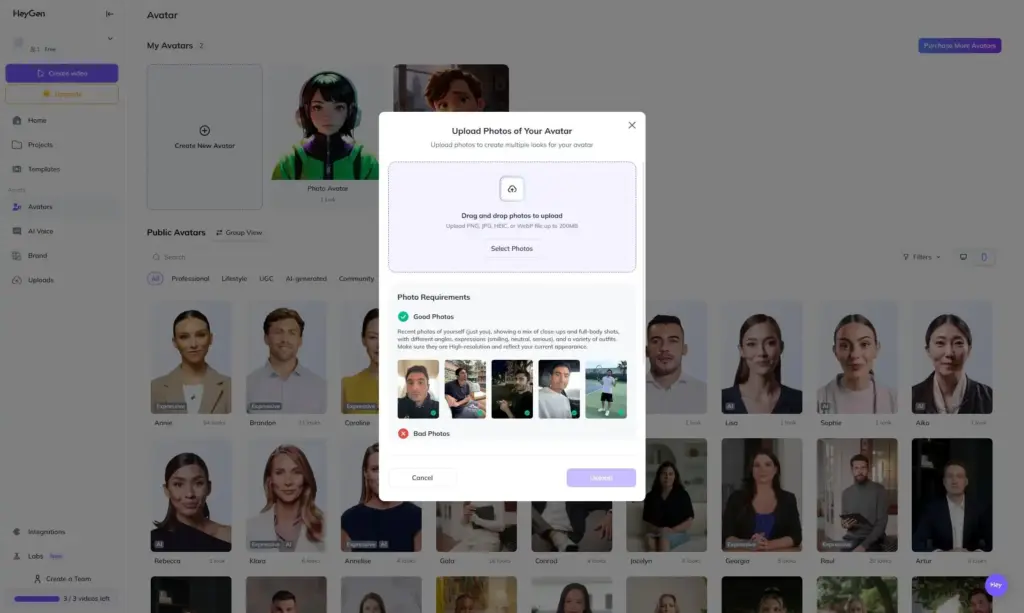The width and height of the screenshot is (1024, 613).
Task: Select the Lisa avatar thumbnail
Action: tap(761, 357)
